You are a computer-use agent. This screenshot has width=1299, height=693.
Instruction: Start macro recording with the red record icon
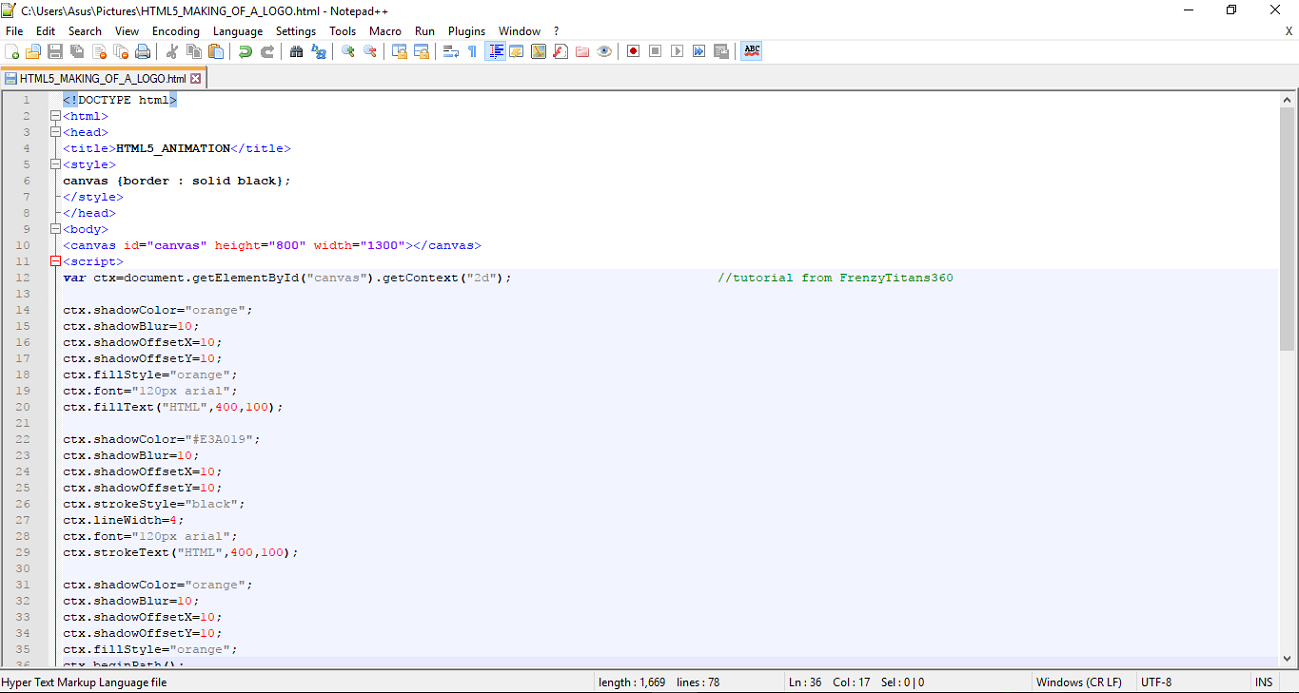click(x=633, y=51)
